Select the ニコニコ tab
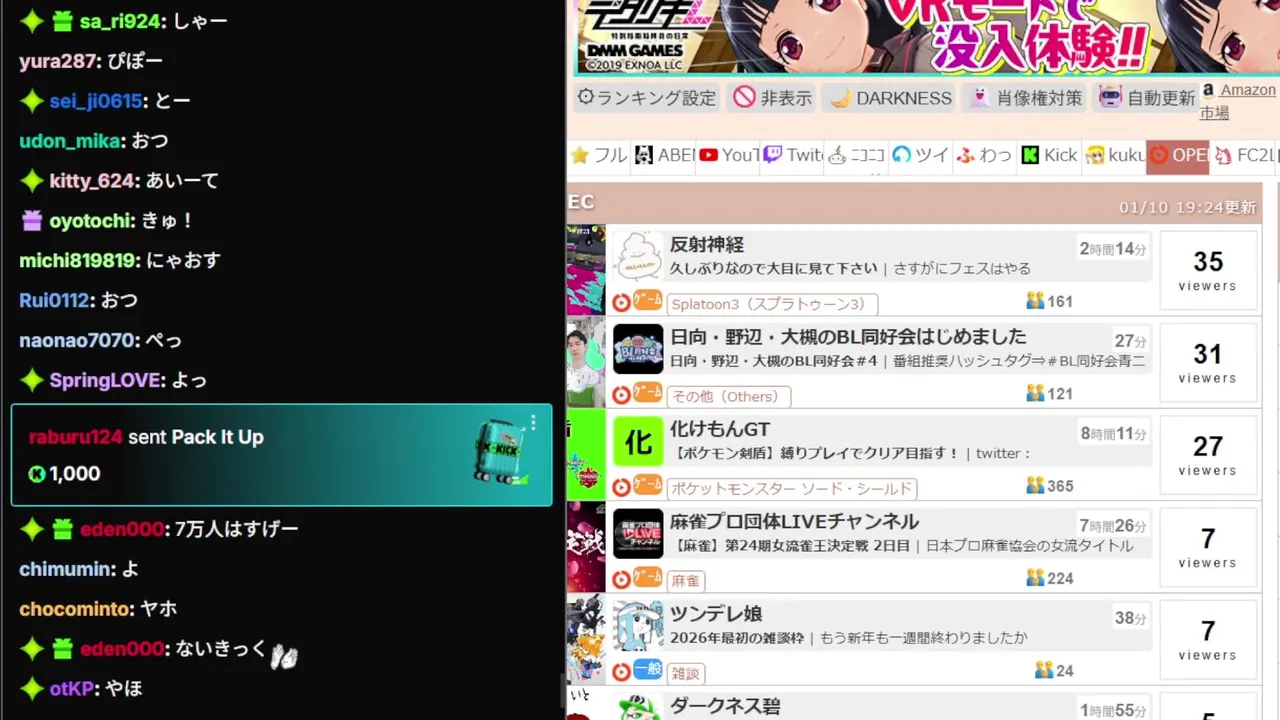 [857, 155]
